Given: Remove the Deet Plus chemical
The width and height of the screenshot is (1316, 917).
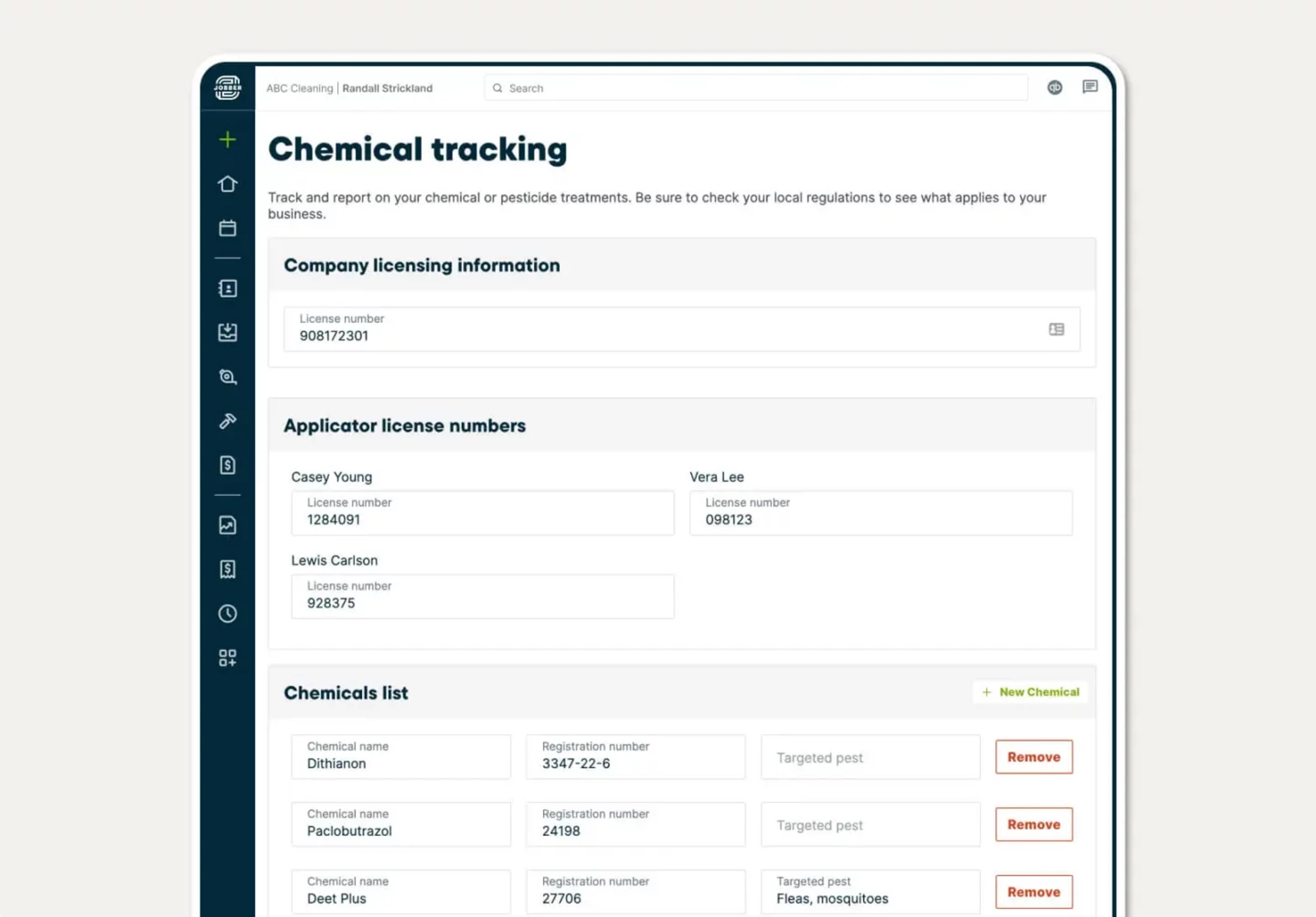Looking at the screenshot, I should click(1033, 892).
